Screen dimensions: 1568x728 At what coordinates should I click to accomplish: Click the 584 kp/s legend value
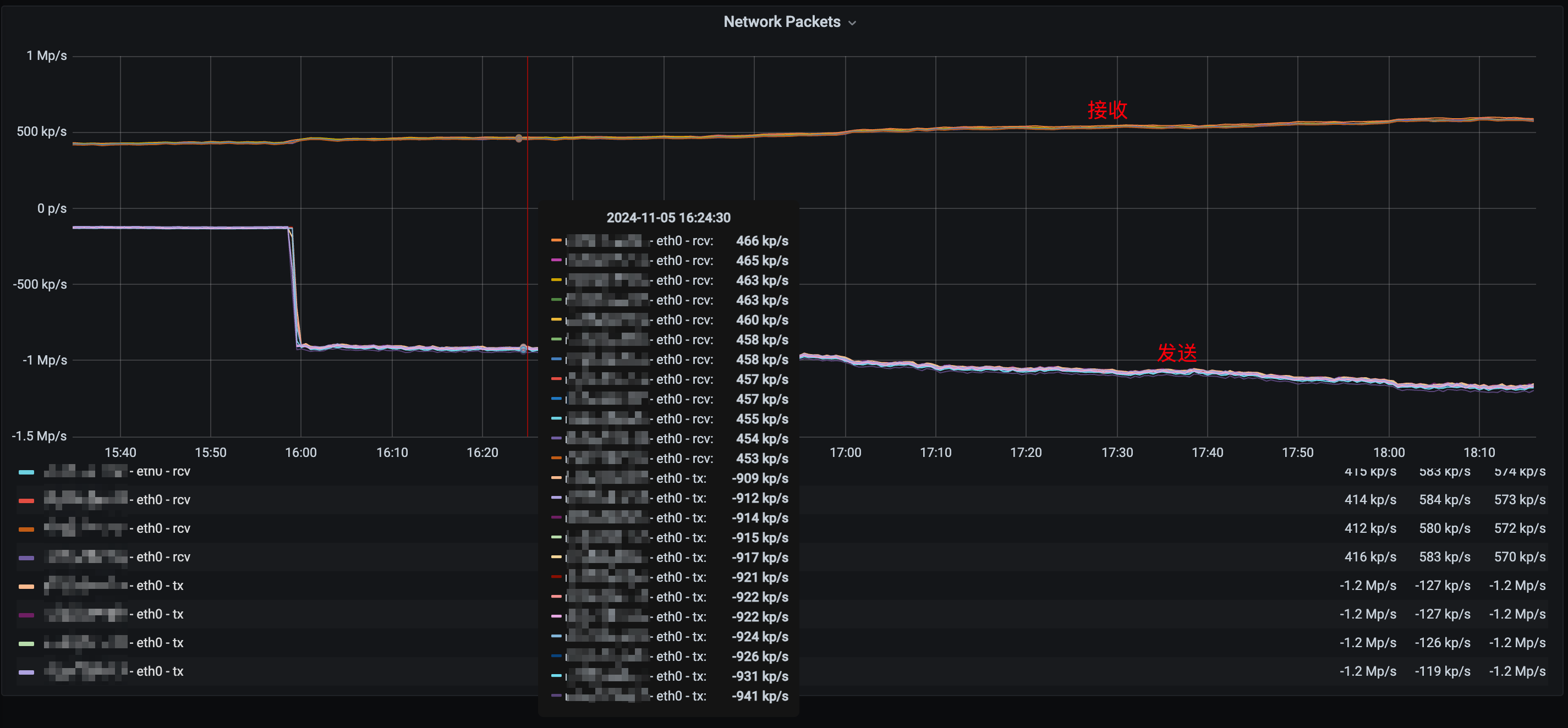[x=1444, y=500]
